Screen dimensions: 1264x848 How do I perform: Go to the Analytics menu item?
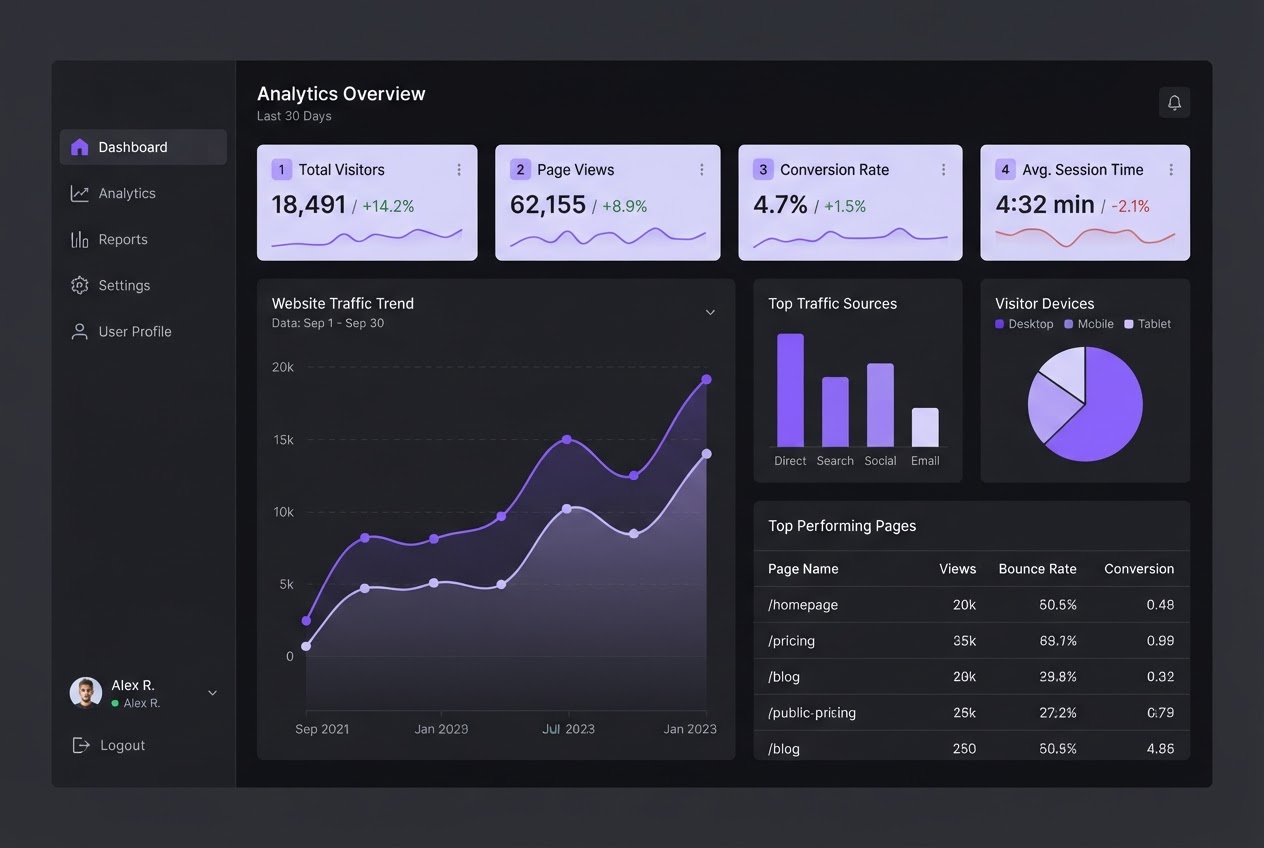click(x=143, y=193)
